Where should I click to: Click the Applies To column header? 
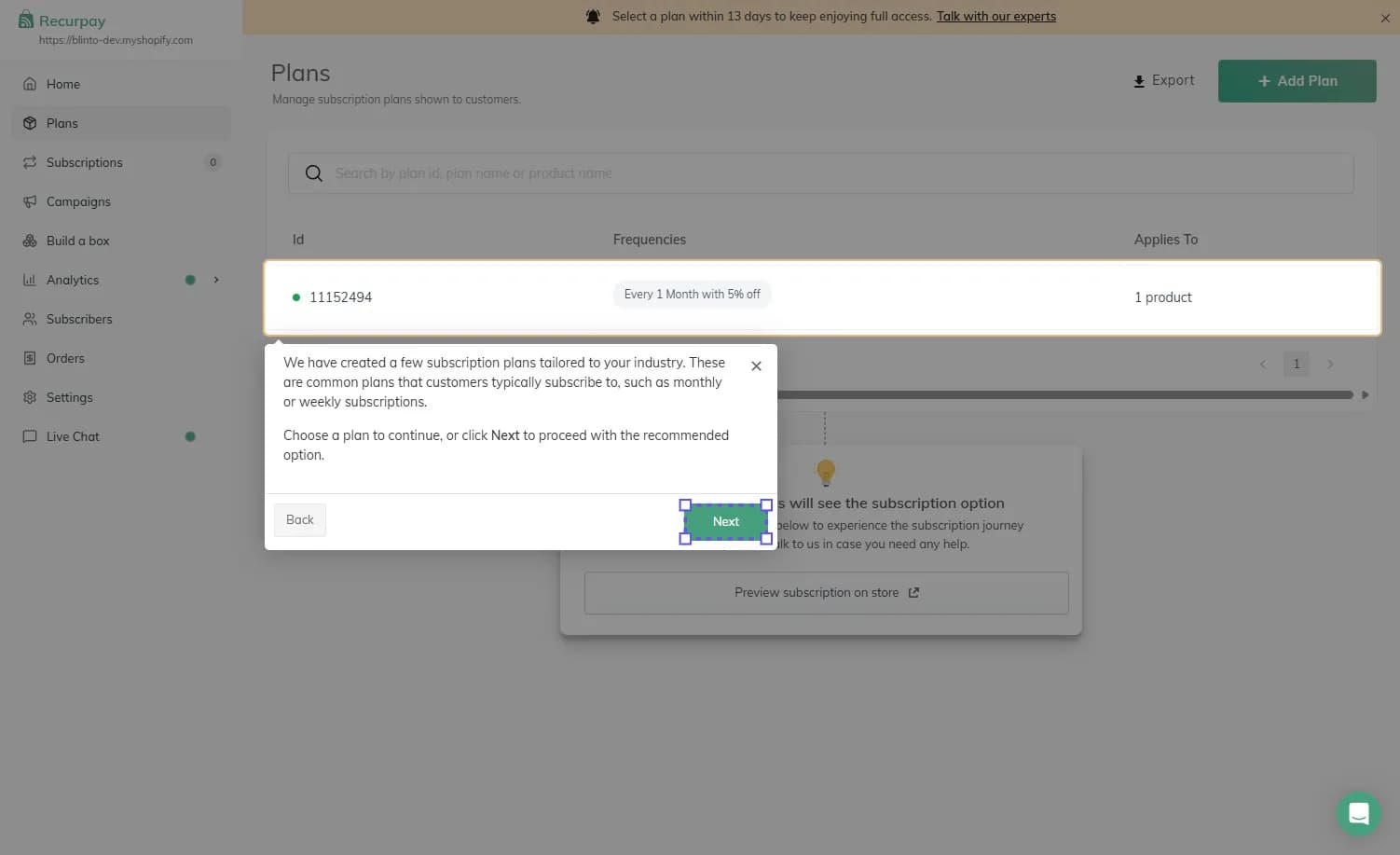pyautogui.click(x=1166, y=240)
